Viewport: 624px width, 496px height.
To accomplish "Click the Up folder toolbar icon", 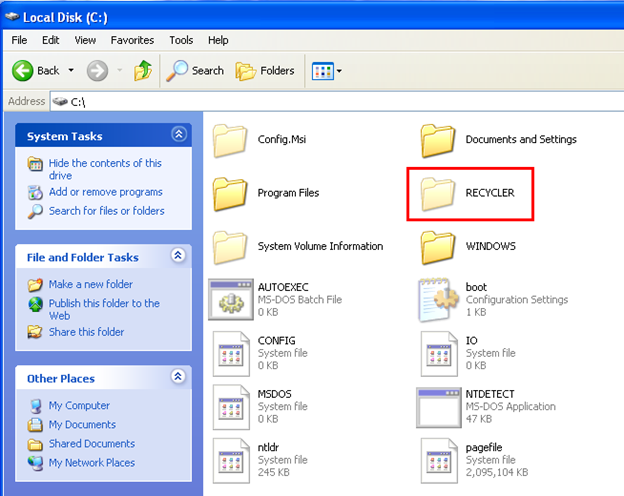I will [143, 71].
